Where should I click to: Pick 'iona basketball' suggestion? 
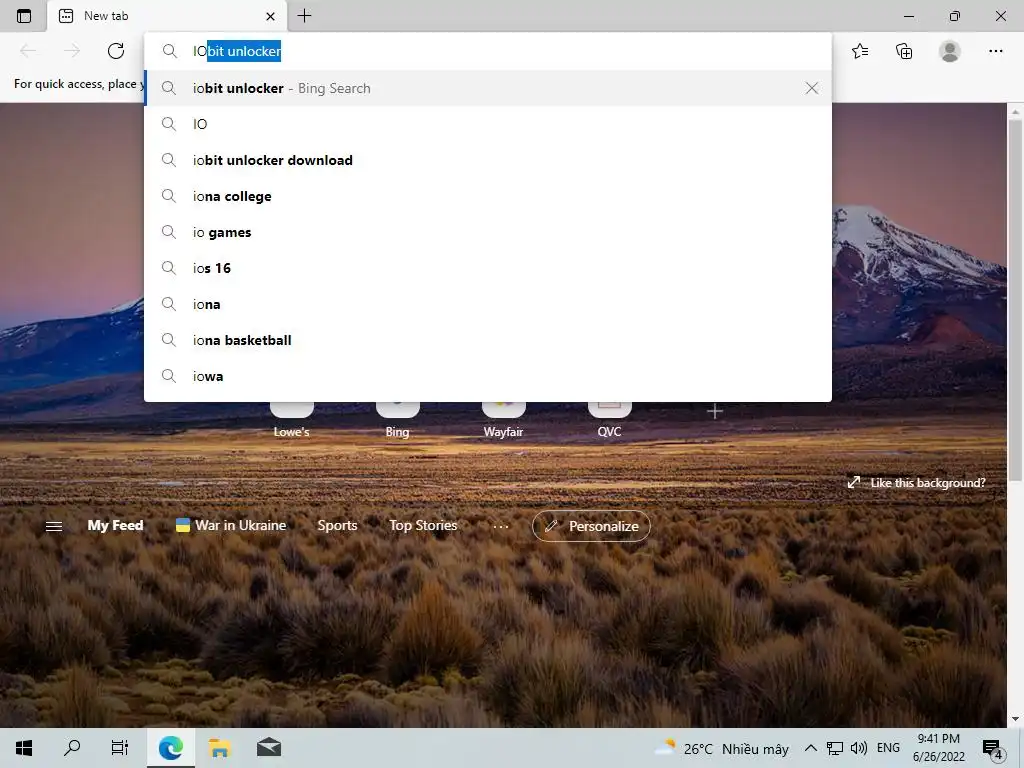pyautogui.click(x=487, y=340)
